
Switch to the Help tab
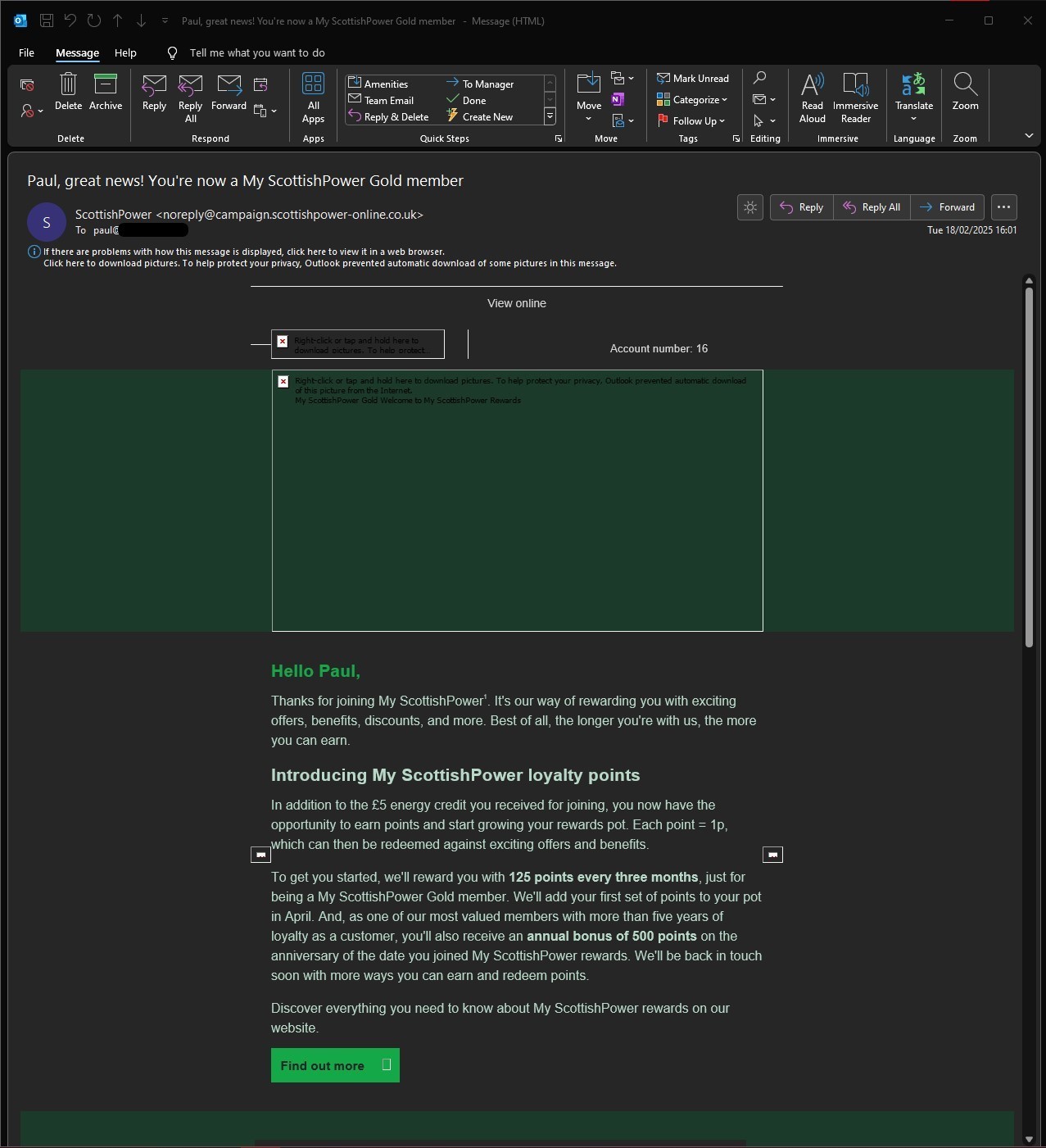tap(125, 53)
